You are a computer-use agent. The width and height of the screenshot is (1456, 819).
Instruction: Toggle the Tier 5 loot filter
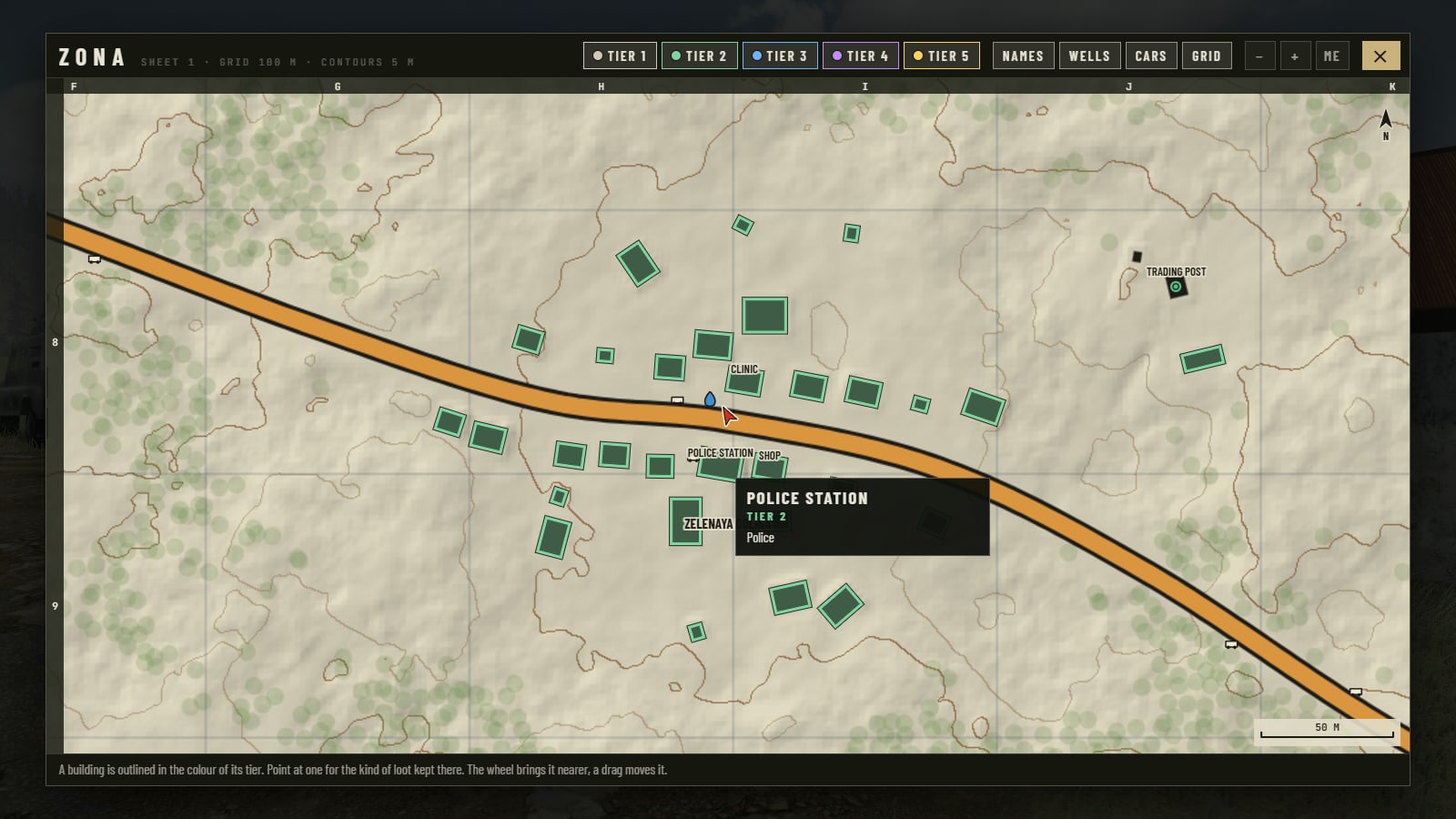tap(942, 56)
